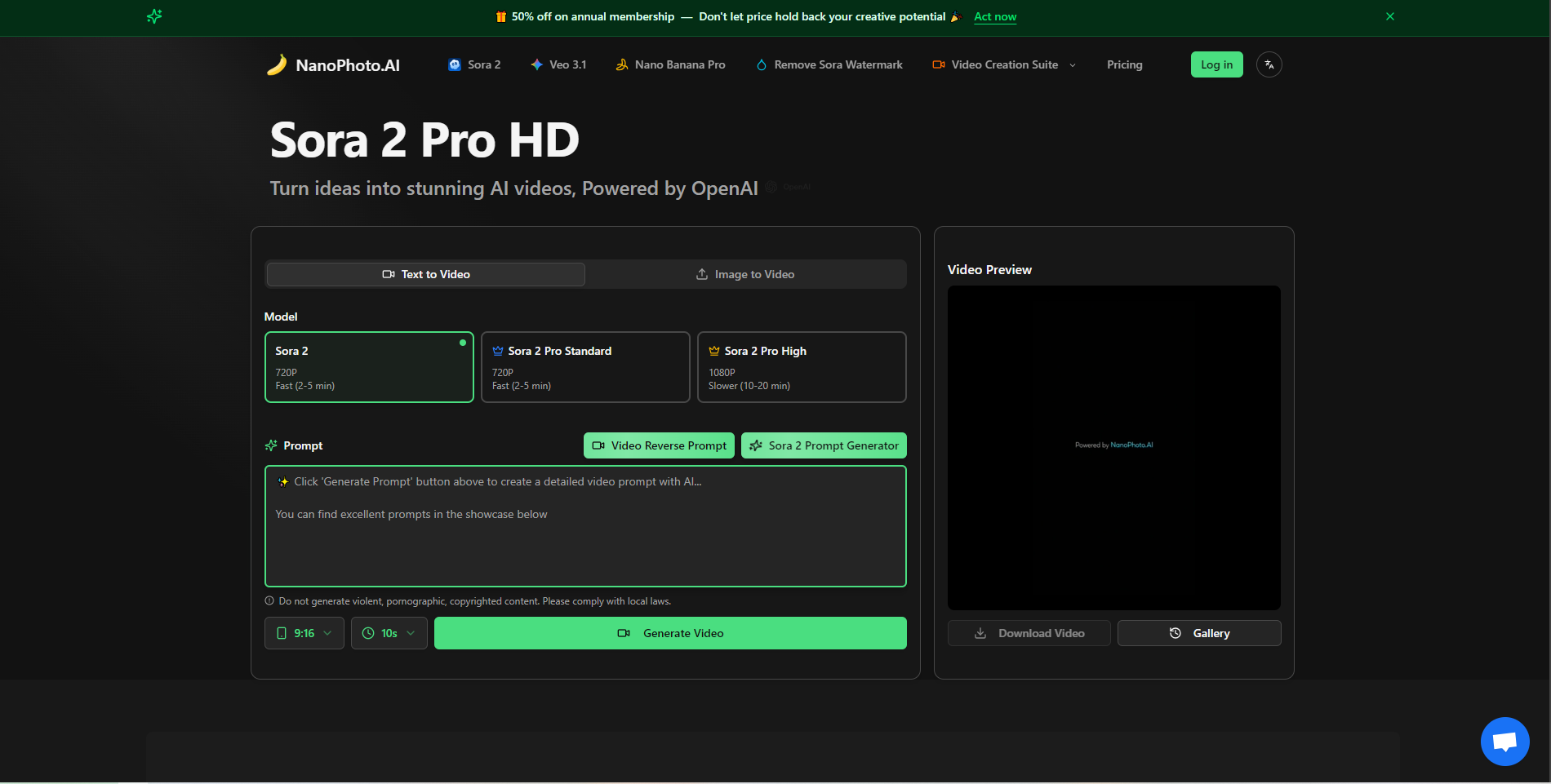
Task: Expand the Video Creation Suite menu
Action: pos(1004,64)
